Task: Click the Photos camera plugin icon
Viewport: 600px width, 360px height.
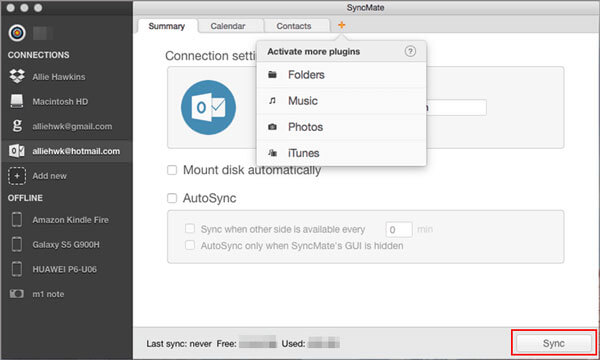Action: 272,127
